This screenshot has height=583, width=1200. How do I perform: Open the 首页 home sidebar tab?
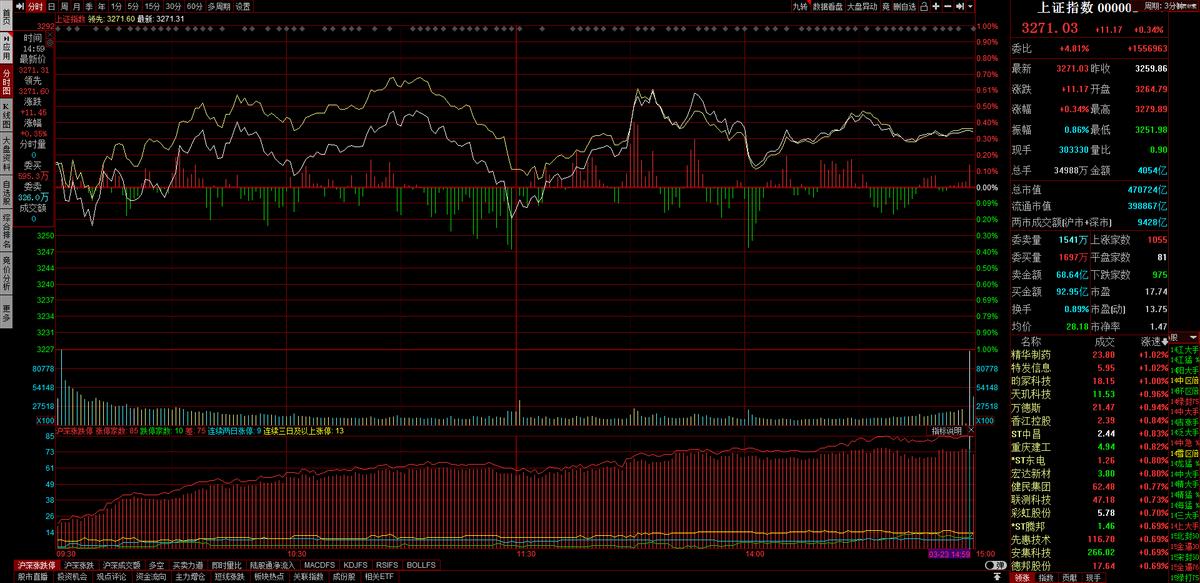[x=6, y=16]
